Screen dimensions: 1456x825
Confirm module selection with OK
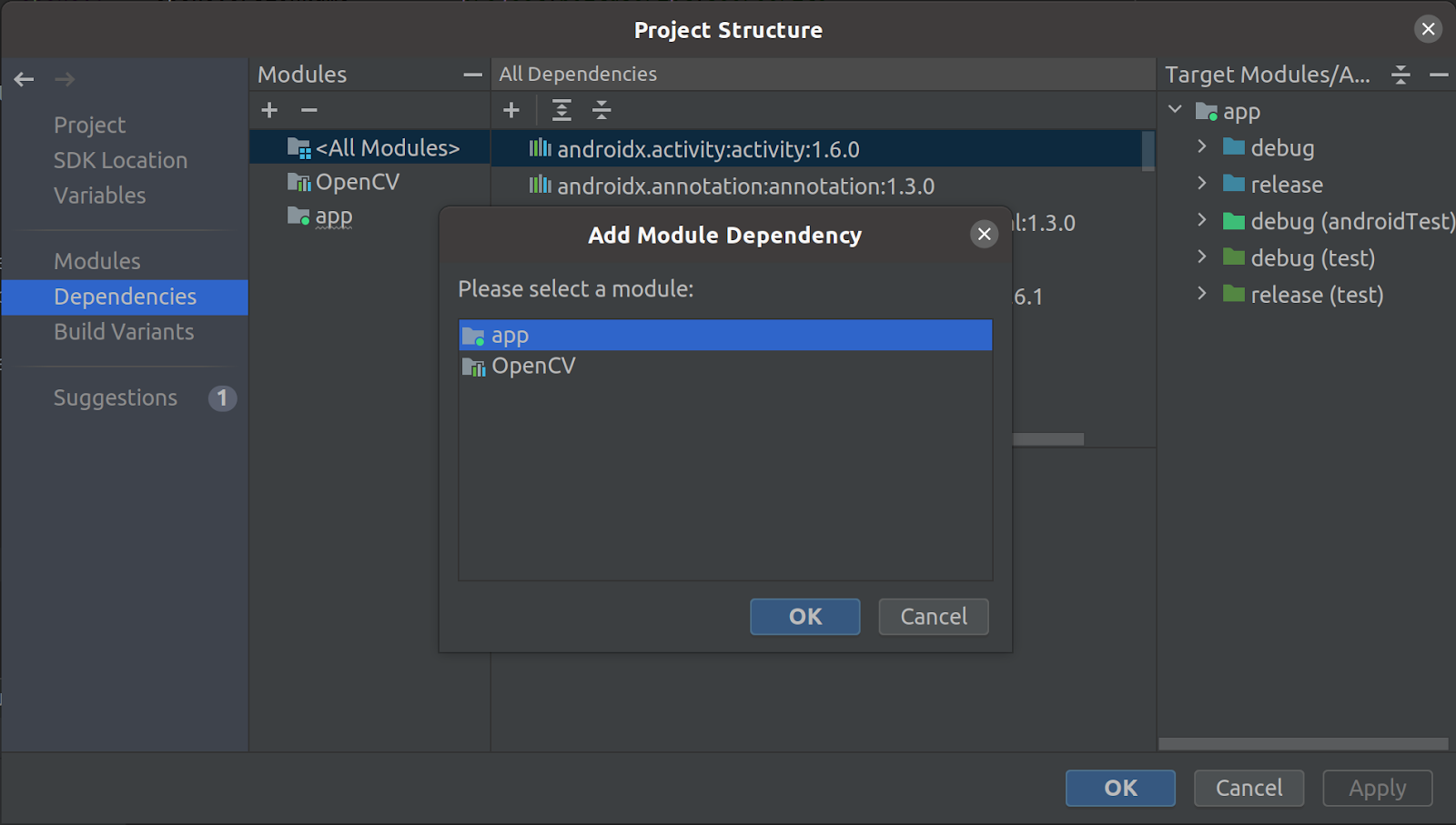pyautogui.click(x=804, y=617)
